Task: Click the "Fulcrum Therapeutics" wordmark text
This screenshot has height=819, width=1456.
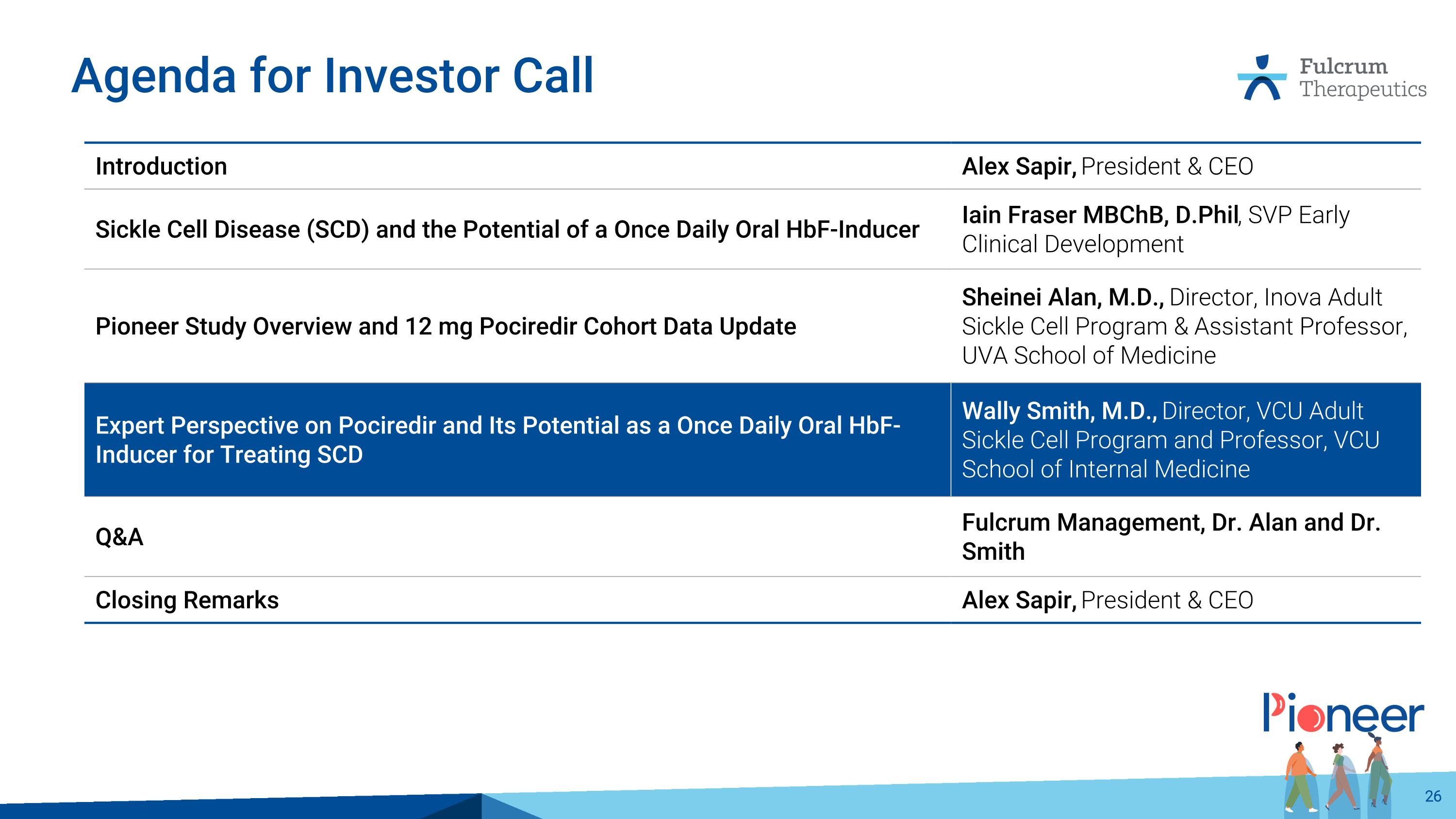Action: pyautogui.click(x=1362, y=78)
